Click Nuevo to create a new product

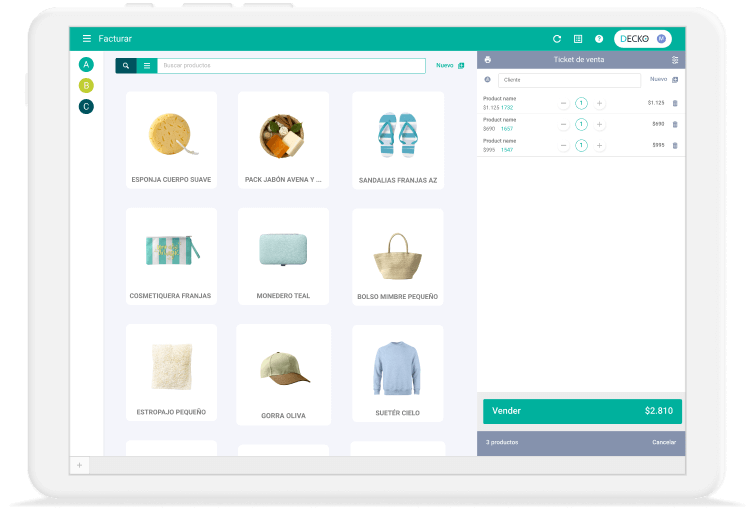[450, 65]
